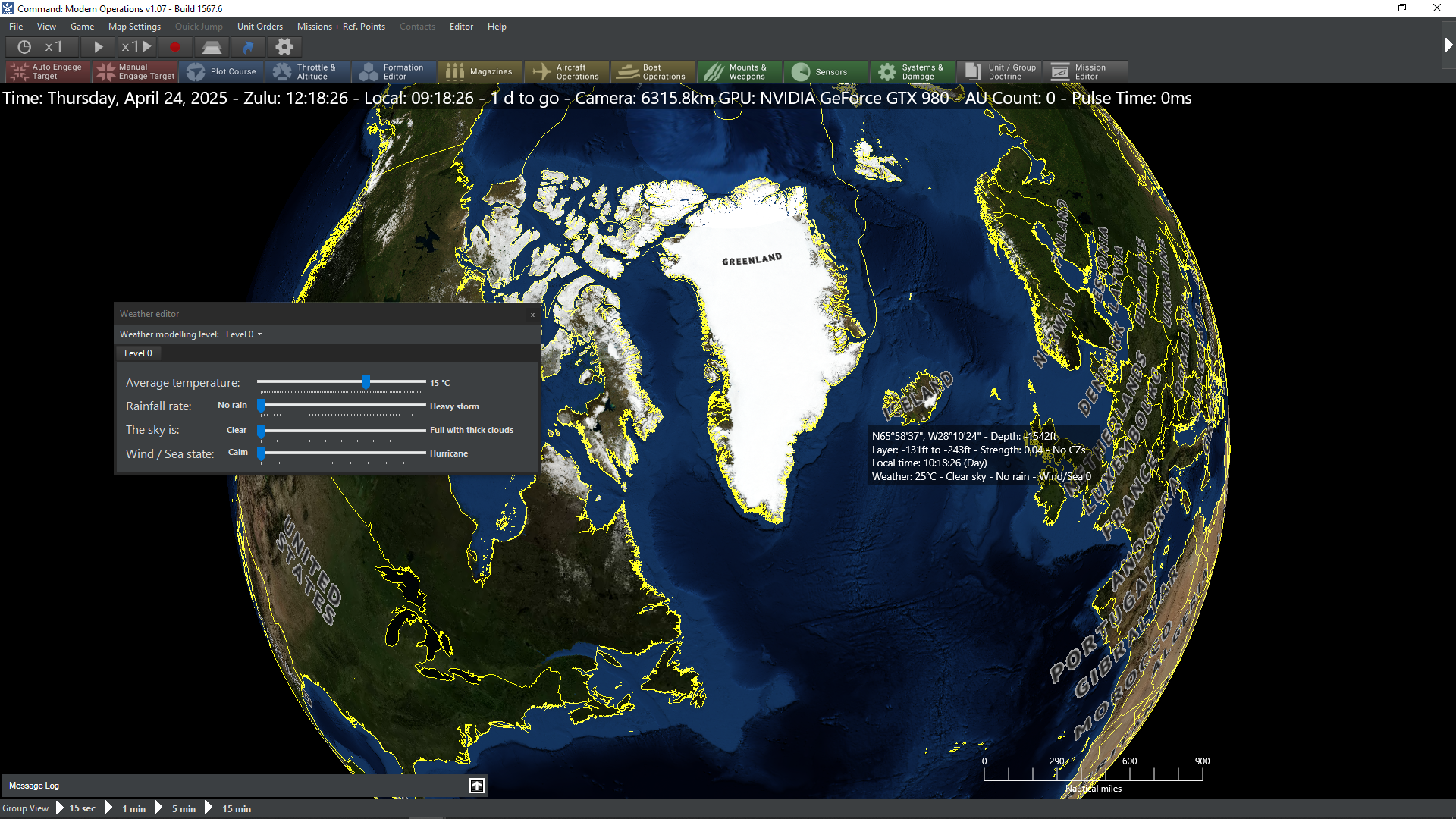
Task: Open Missions + Ref. Points menu
Action: [341, 27]
